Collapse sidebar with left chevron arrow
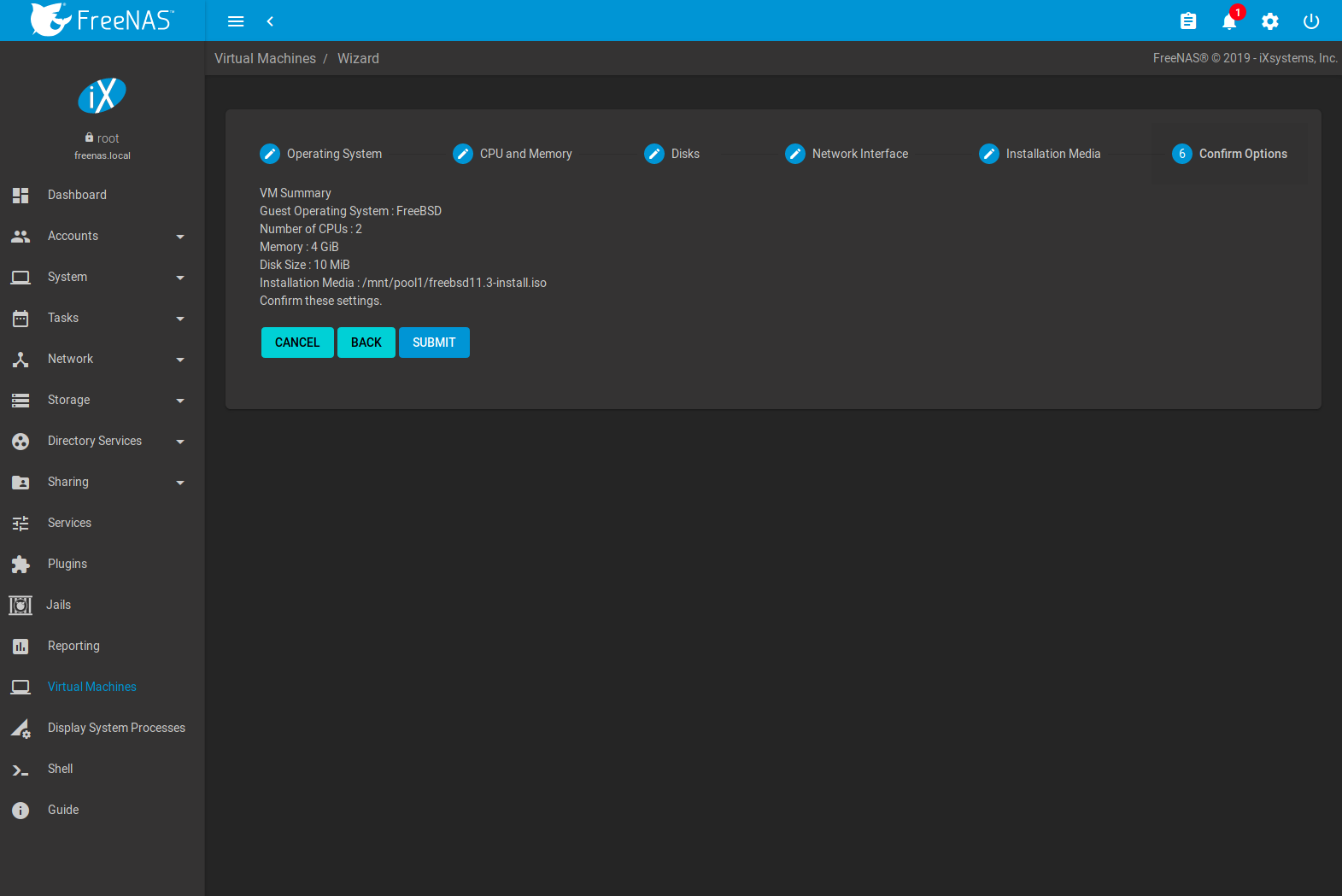Viewport: 1342px width, 896px height. [x=270, y=21]
